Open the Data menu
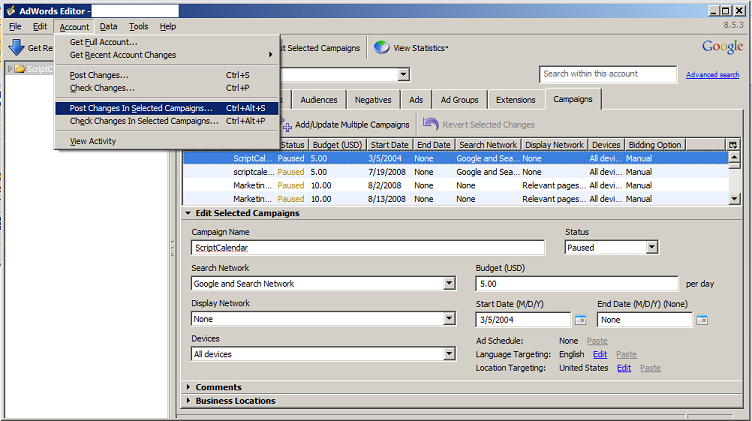 108,26
